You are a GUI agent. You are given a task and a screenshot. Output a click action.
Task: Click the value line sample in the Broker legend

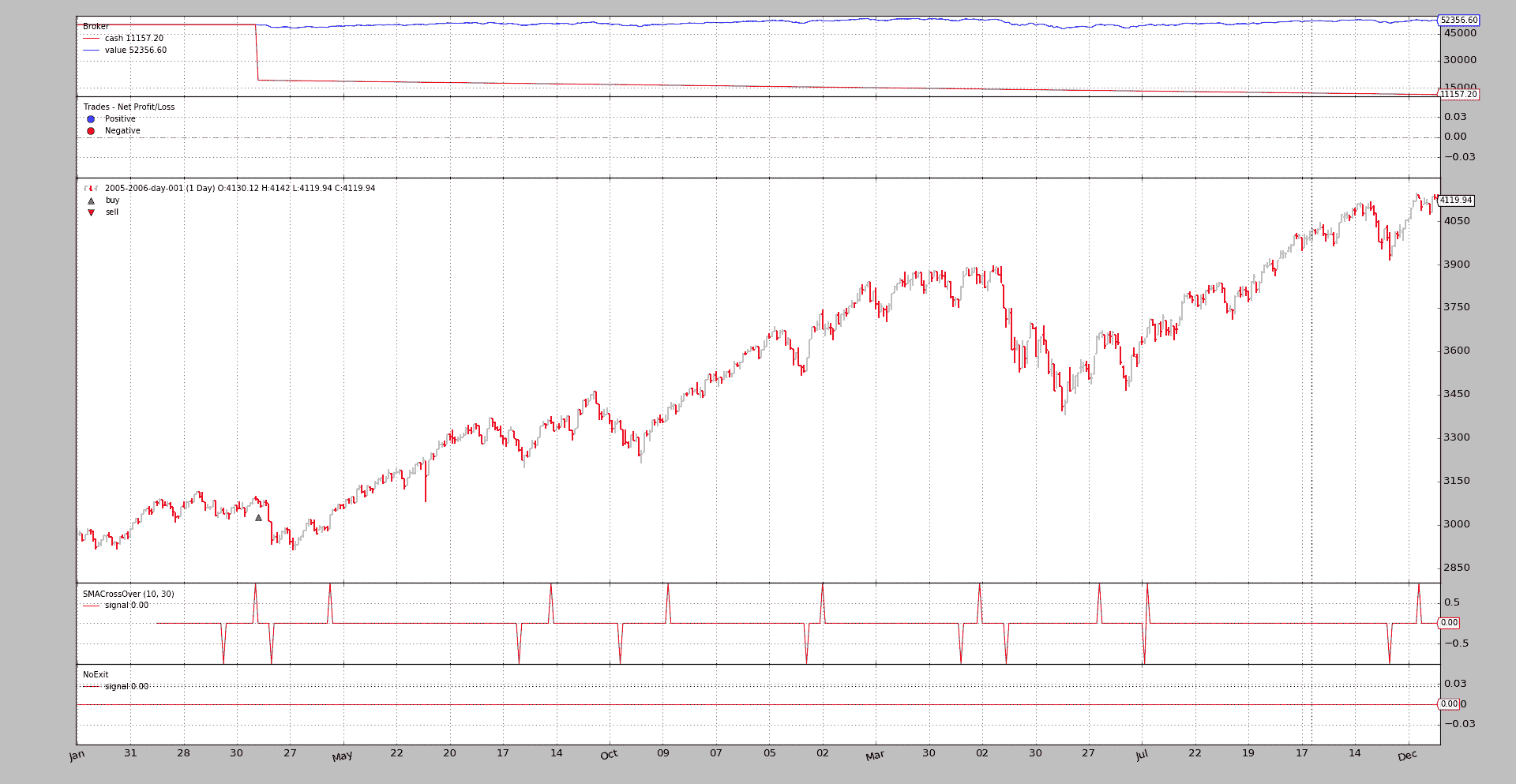tap(92, 51)
